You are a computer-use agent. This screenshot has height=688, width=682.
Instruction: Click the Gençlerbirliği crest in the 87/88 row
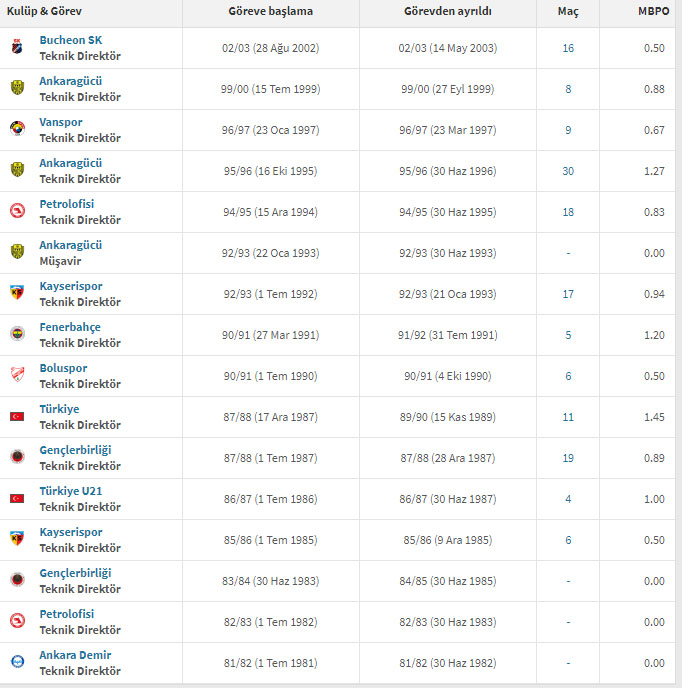click(x=18, y=457)
